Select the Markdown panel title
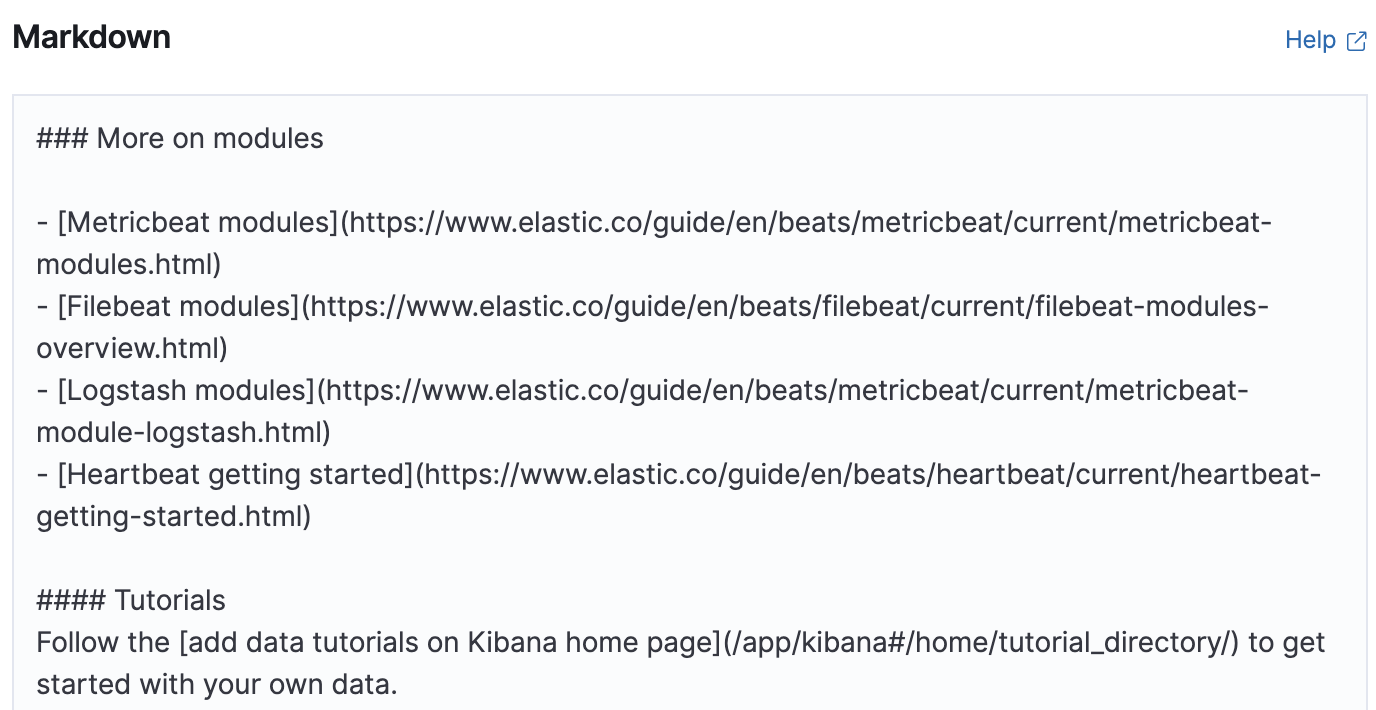The height and width of the screenshot is (710, 1376). coord(90,37)
